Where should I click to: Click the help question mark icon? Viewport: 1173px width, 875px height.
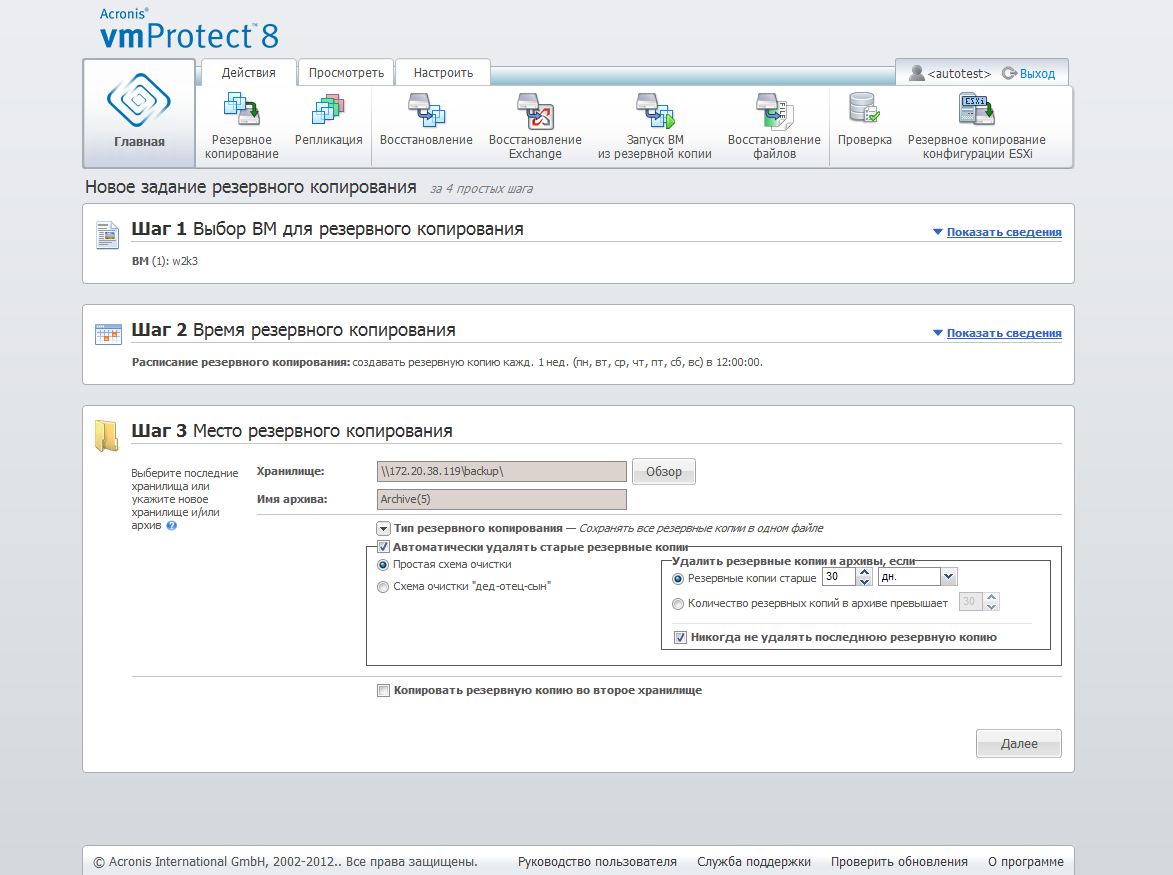tap(172, 526)
